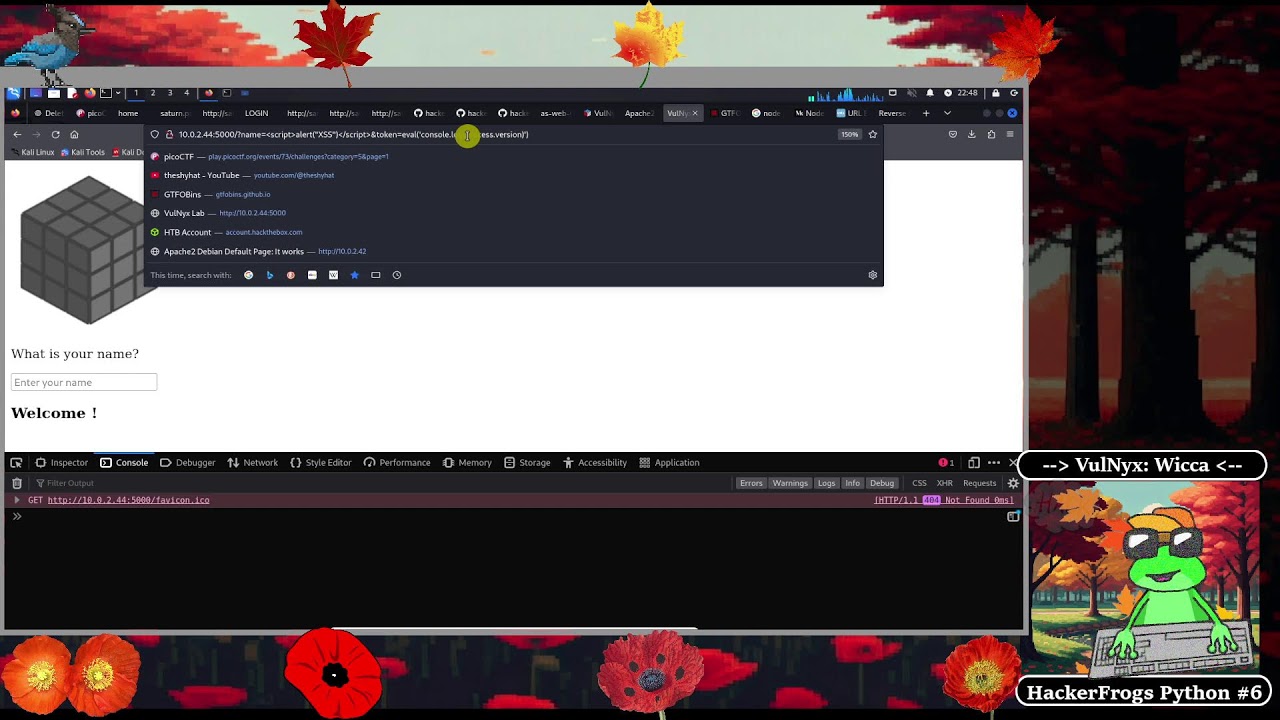1280x720 pixels.
Task: Click the notification bell in system panel
Action: 930,93
